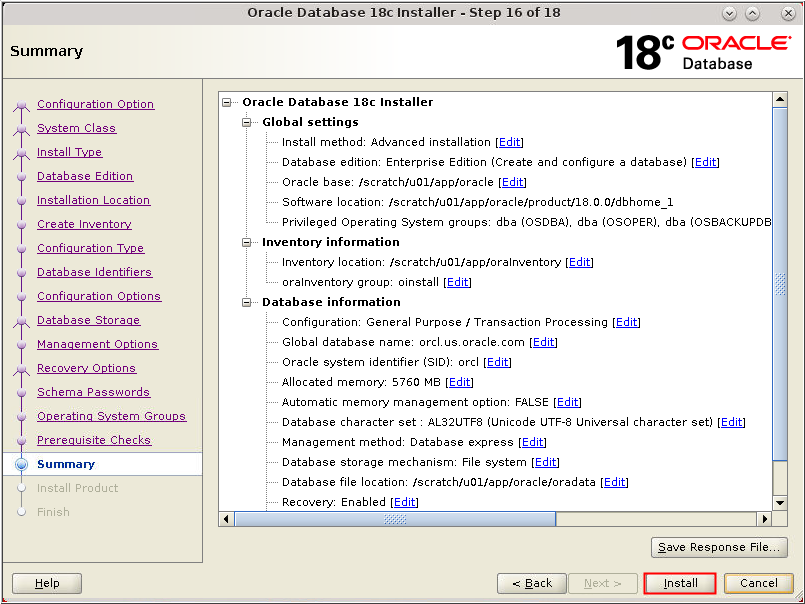Go to Installation Location step
This screenshot has width=805, height=604.
tap(93, 200)
